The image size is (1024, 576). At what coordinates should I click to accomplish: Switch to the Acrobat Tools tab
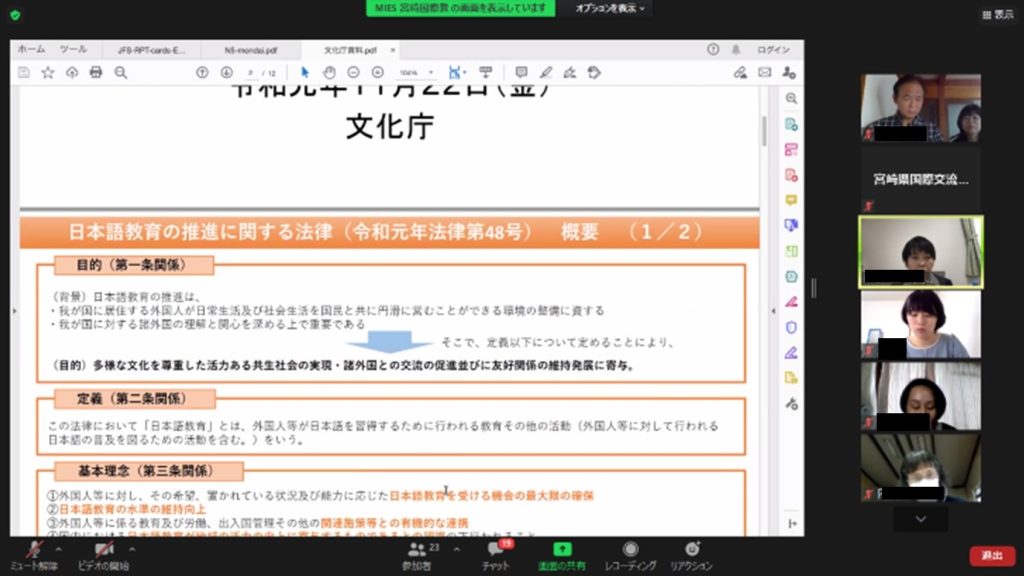pyautogui.click(x=73, y=50)
